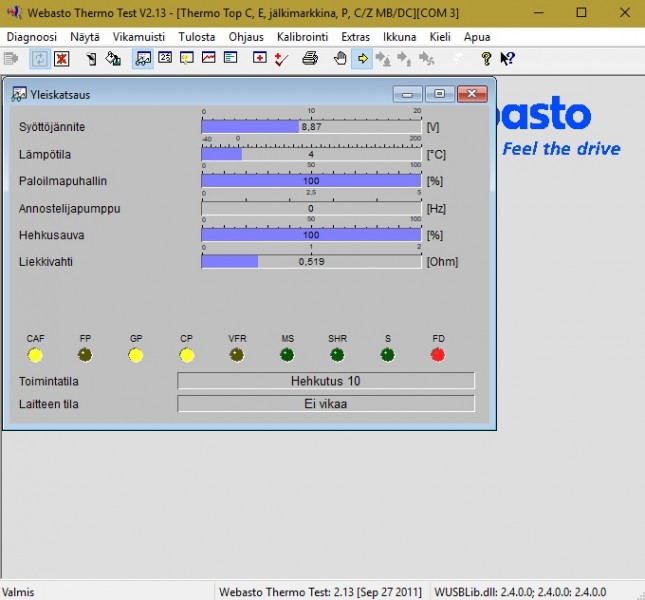Expand the Kieli language menu

point(440,36)
